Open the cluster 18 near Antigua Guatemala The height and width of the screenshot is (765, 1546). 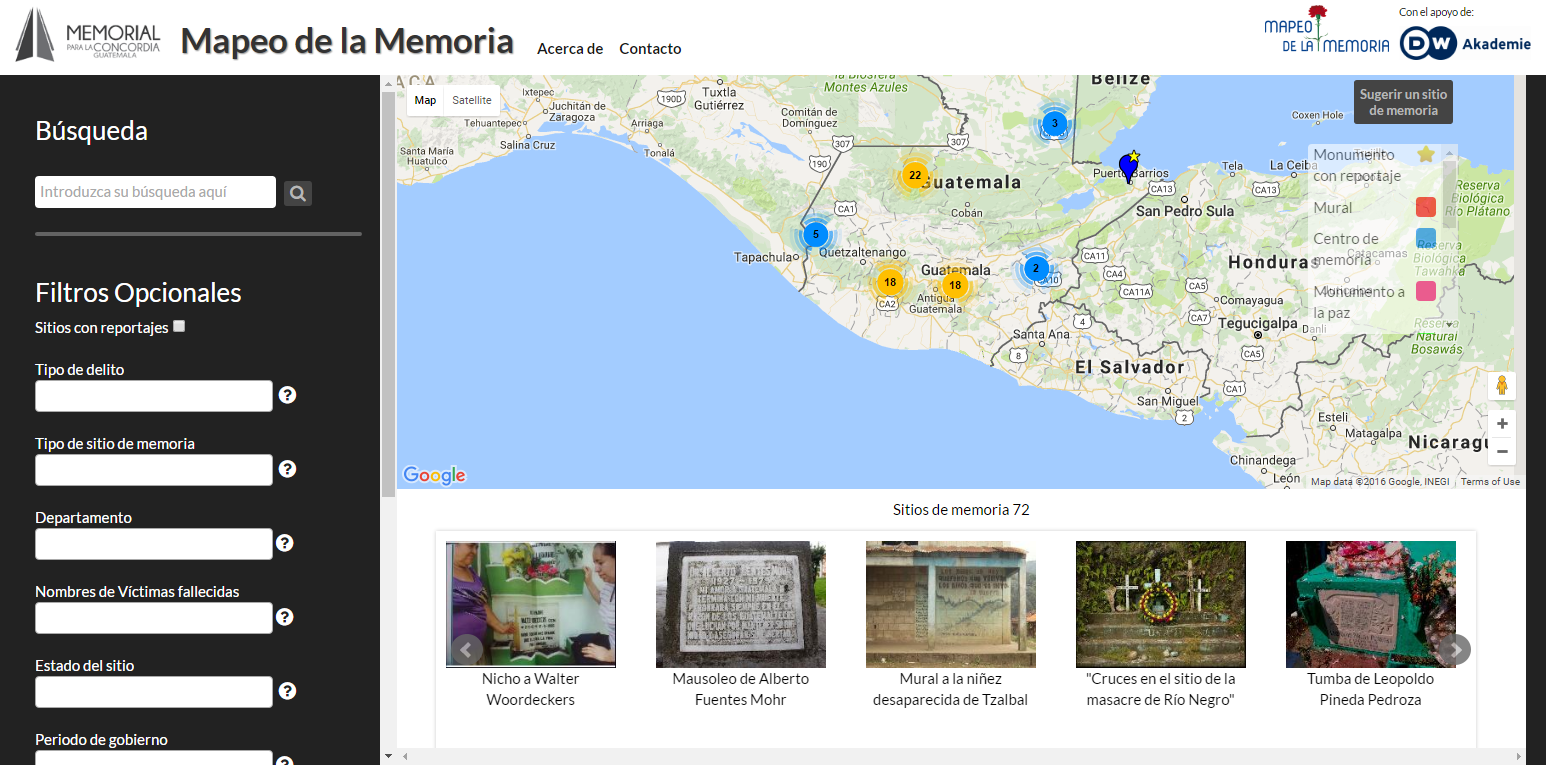(955, 285)
